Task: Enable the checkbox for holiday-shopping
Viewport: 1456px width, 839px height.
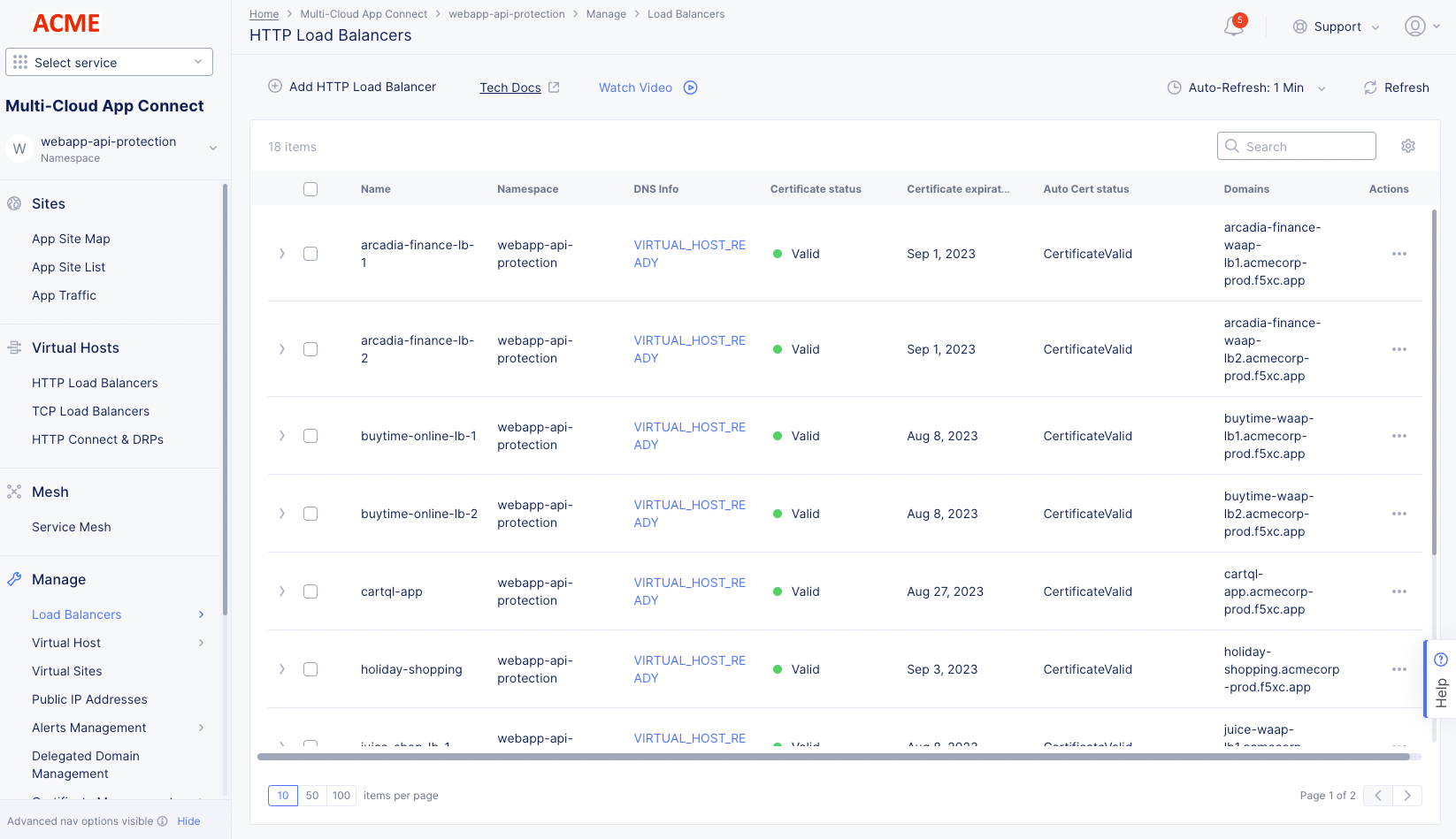Action: 310,669
